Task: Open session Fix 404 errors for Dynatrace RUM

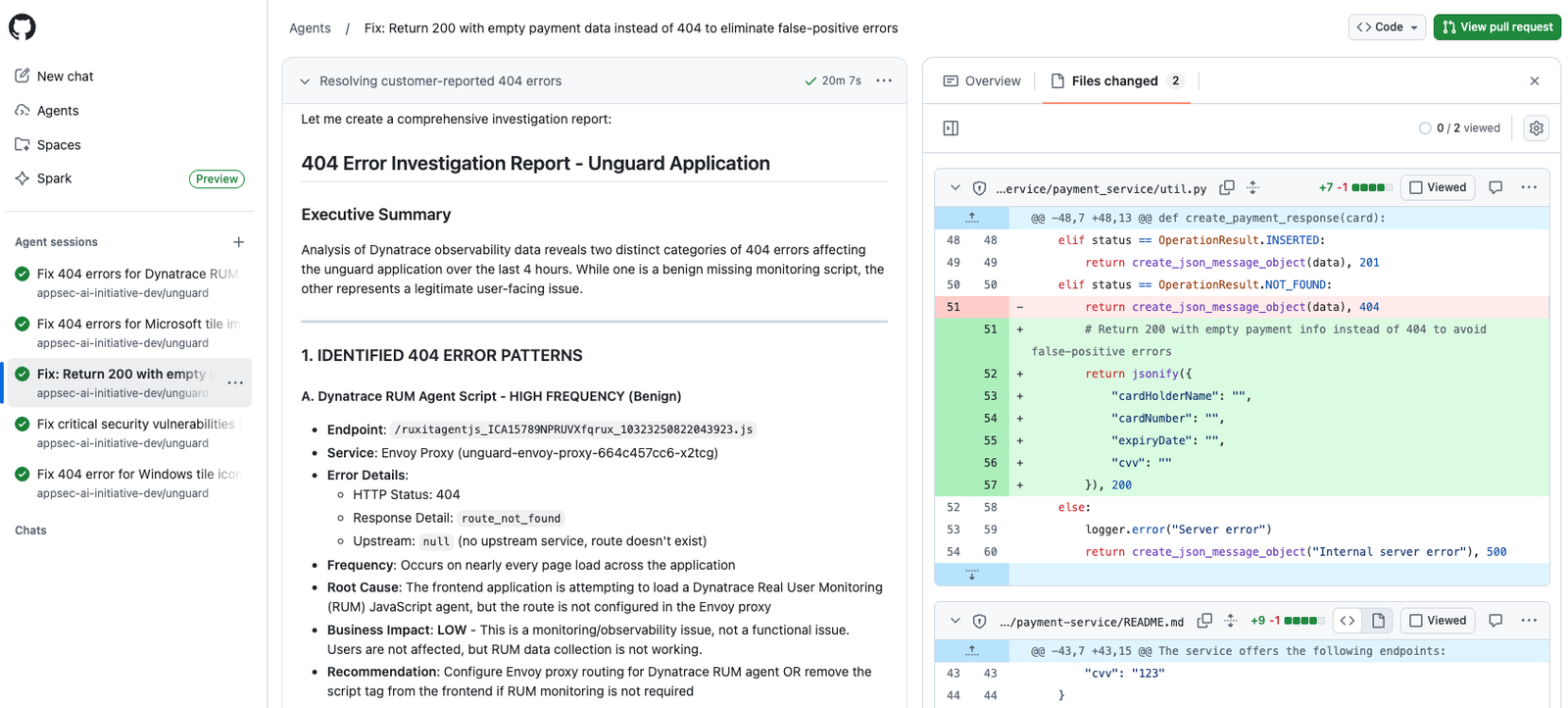Action: pyautogui.click(x=128, y=282)
